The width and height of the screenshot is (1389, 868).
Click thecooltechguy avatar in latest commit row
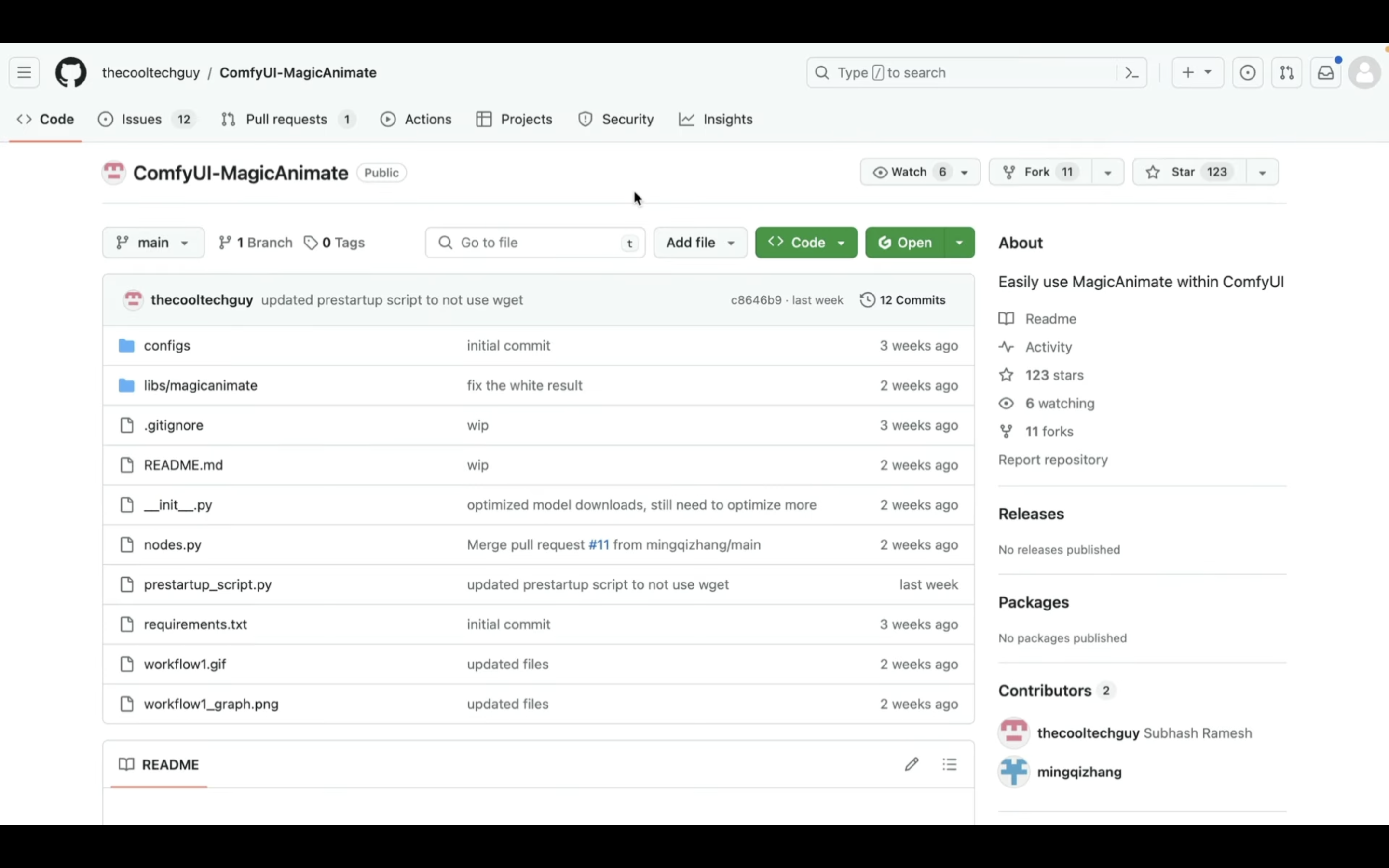133,299
